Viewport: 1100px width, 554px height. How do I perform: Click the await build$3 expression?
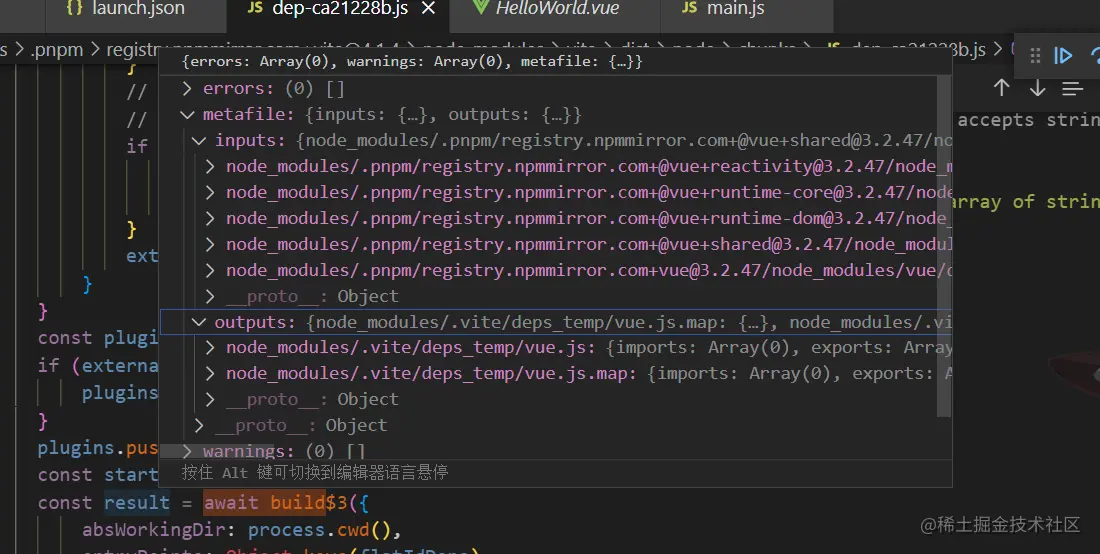(276, 502)
